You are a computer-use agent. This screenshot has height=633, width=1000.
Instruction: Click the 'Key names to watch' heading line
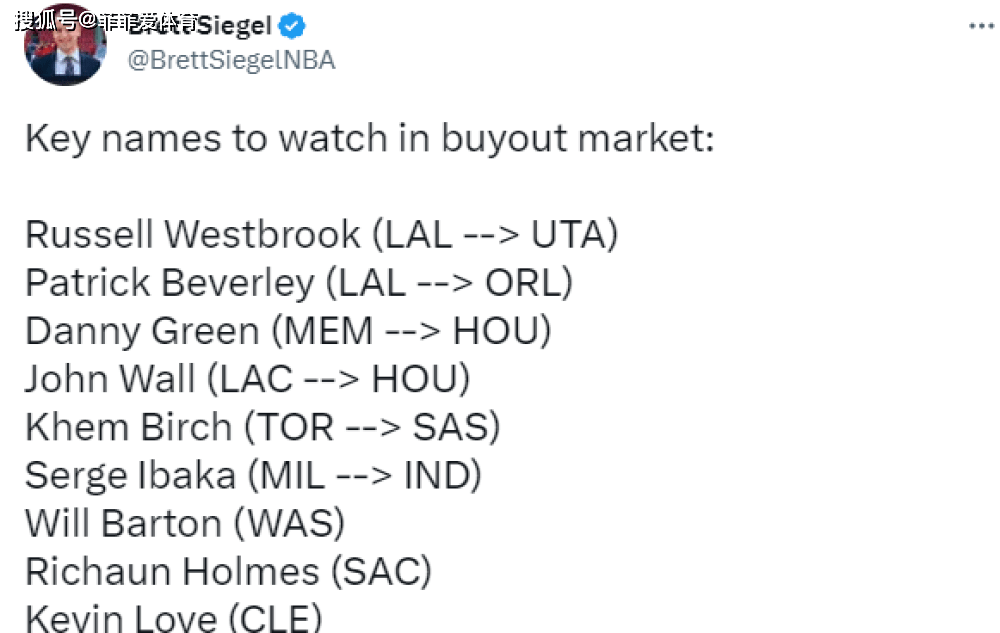coord(369,138)
